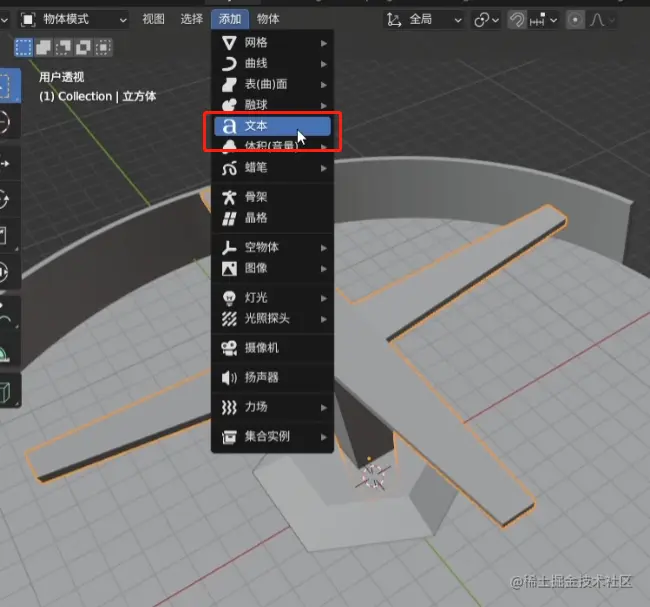This screenshot has width=650, height=607.
Task: Expand the arrow next to 力场
Action: (324, 408)
